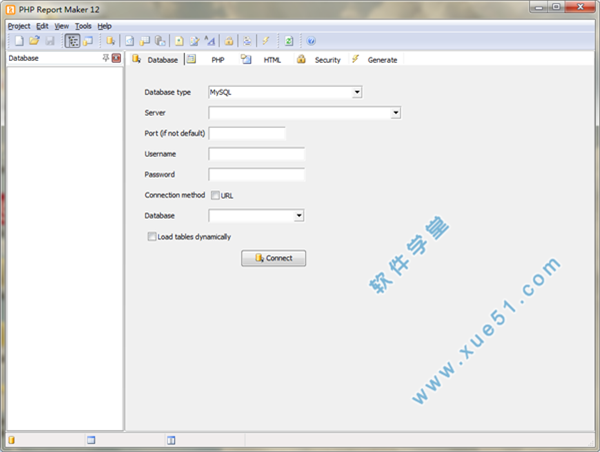
Task: Open help with the blue question icon
Action: (x=311, y=41)
